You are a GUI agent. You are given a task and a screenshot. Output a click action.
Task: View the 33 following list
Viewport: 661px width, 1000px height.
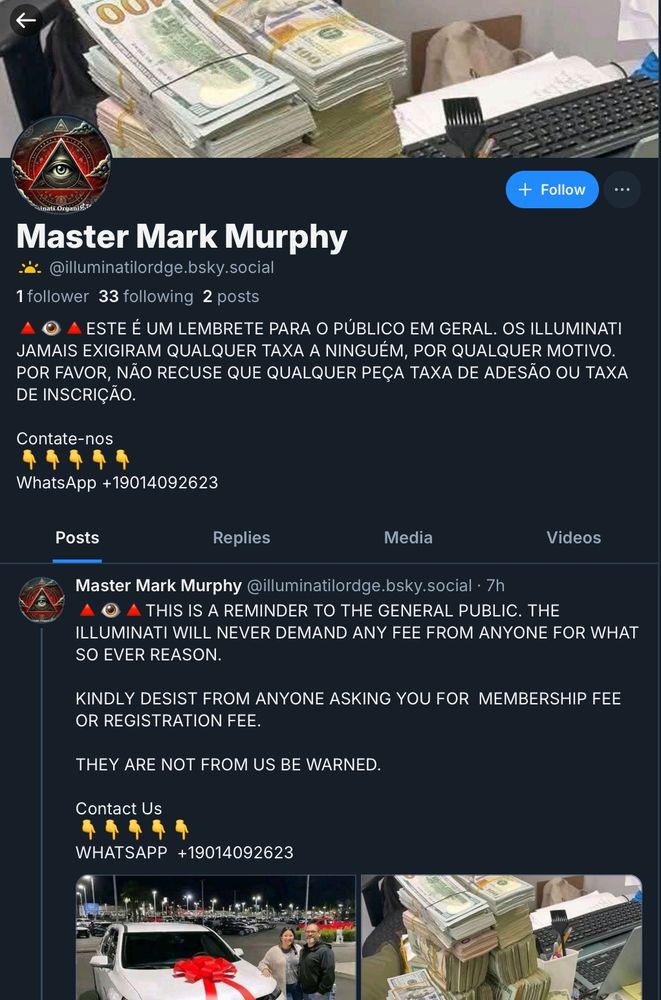pyautogui.click(x=145, y=297)
